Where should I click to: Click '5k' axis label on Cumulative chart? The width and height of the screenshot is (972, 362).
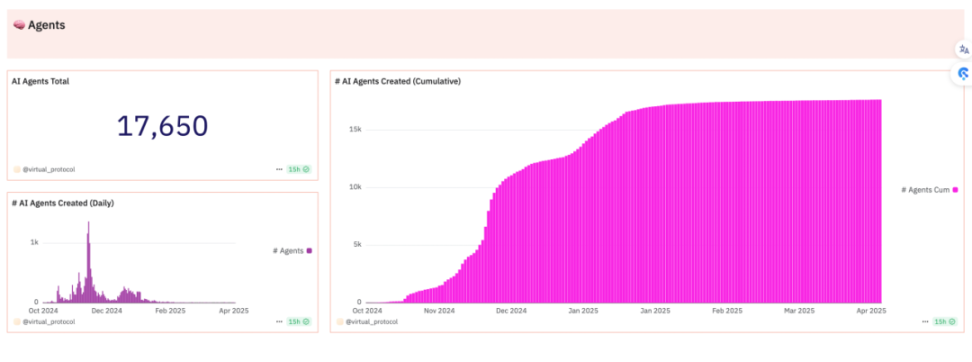coord(356,245)
